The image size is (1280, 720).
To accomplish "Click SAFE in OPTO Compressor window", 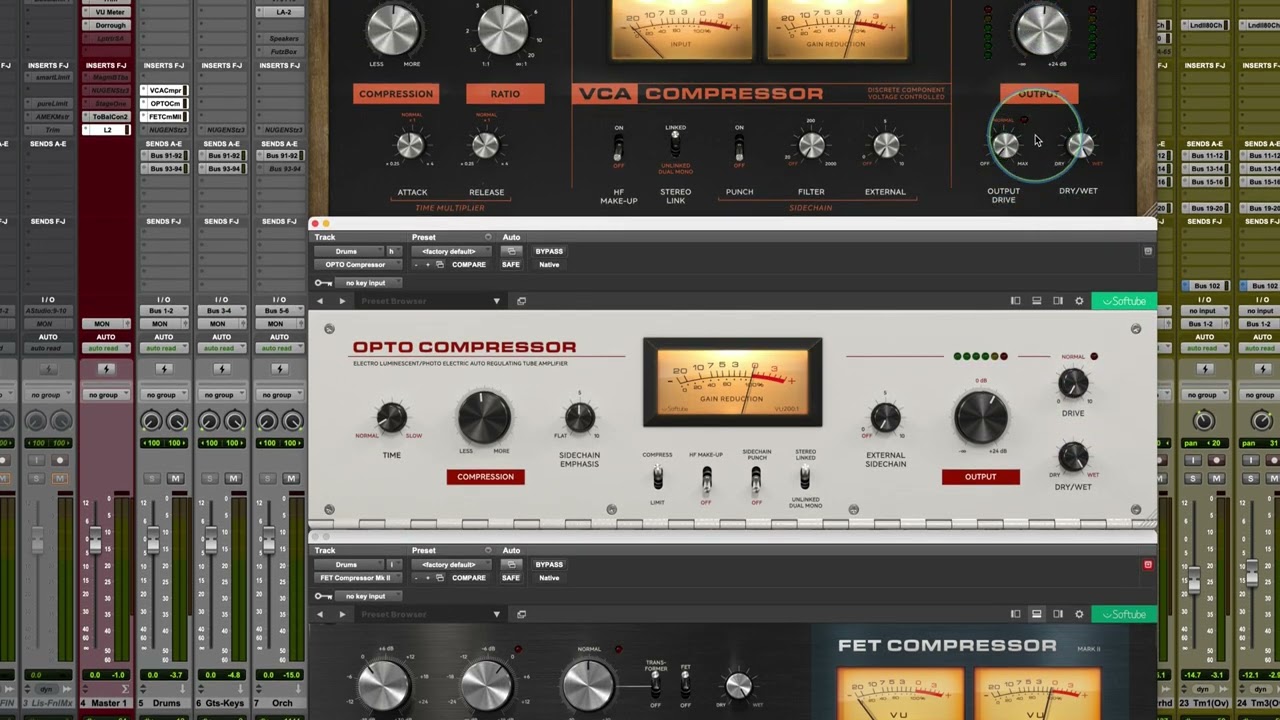I will pyautogui.click(x=511, y=265).
